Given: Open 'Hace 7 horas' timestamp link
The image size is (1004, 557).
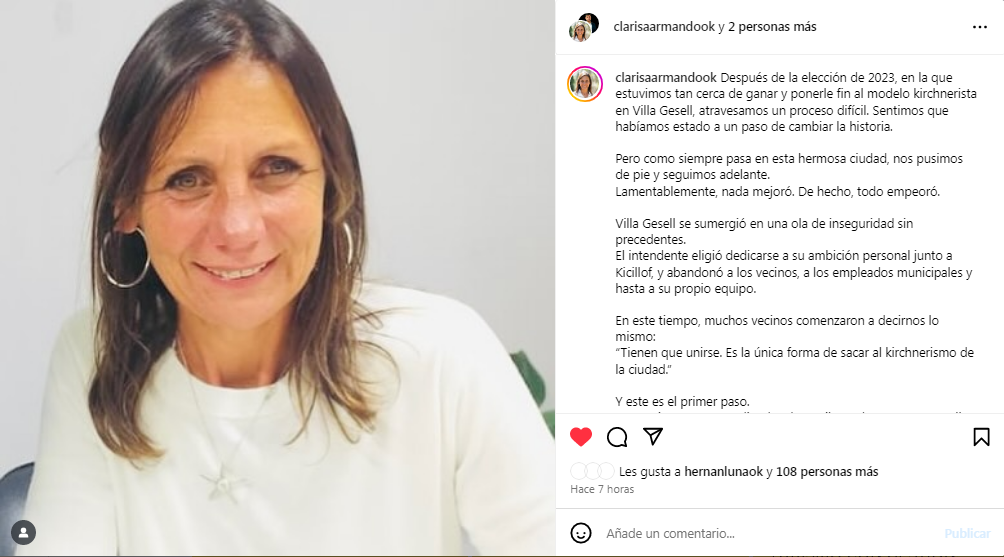Looking at the screenshot, I should [602, 489].
